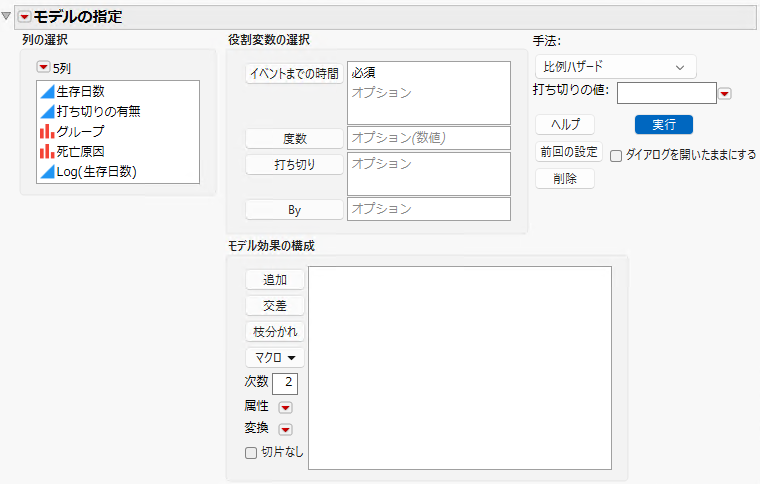Click the ヘルプ button
The image size is (760, 484).
click(x=565, y=125)
